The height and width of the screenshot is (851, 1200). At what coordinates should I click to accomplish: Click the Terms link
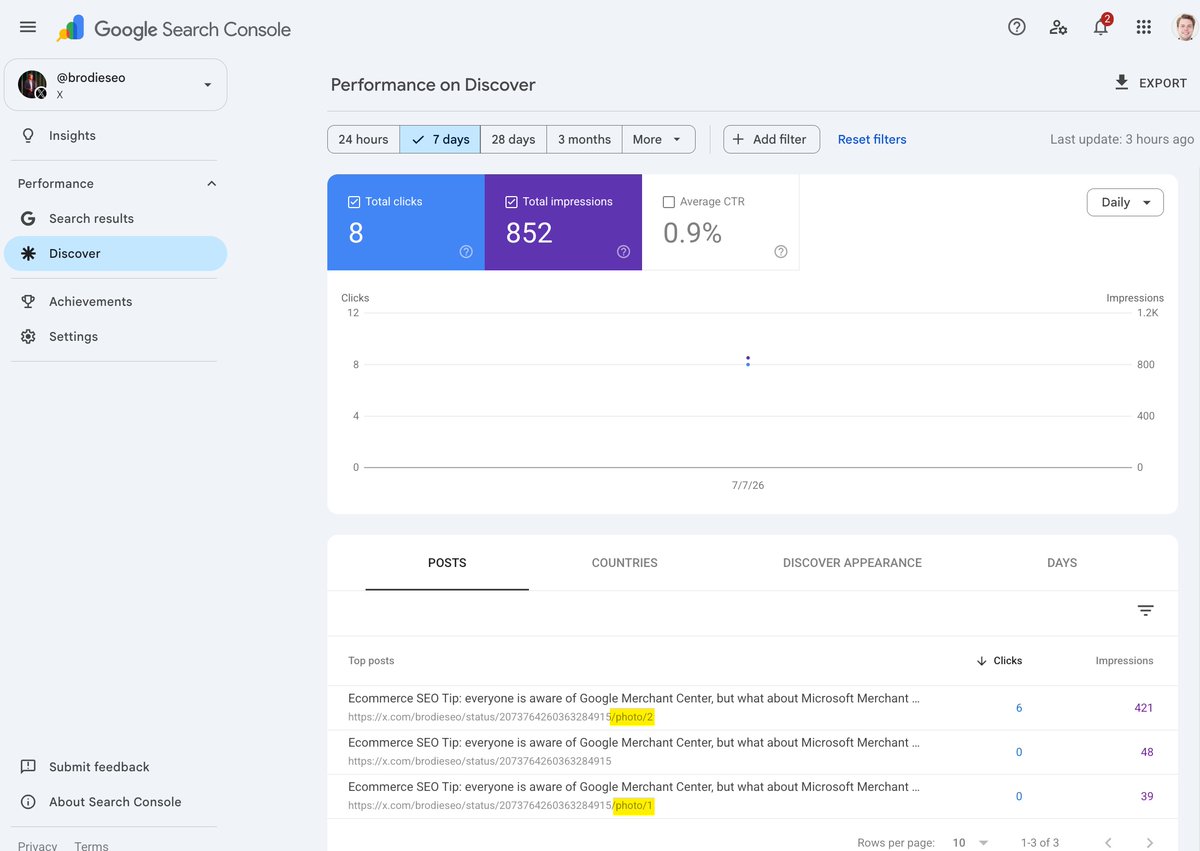91,846
